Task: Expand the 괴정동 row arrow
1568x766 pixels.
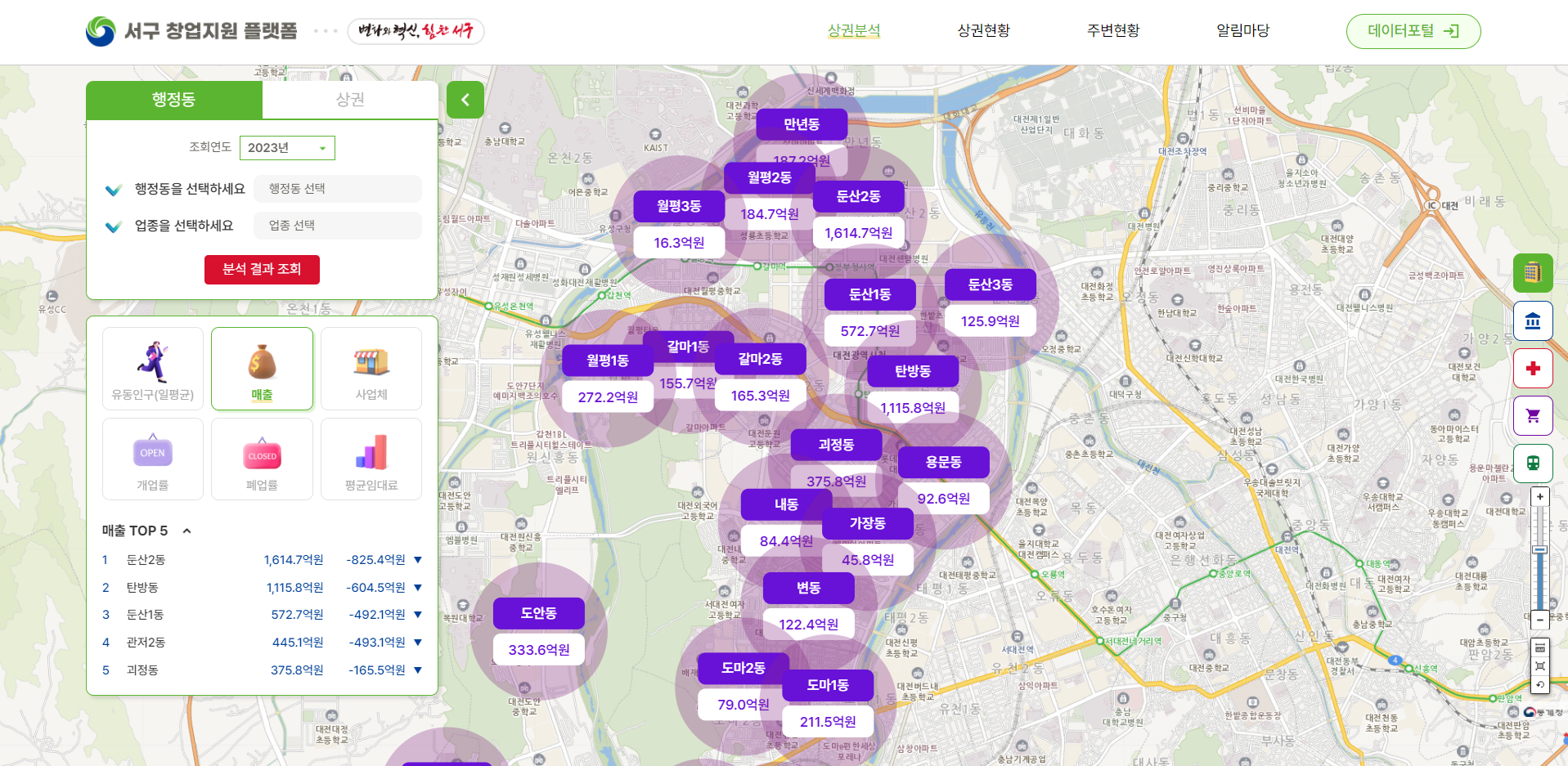Action: pyautogui.click(x=418, y=670)
